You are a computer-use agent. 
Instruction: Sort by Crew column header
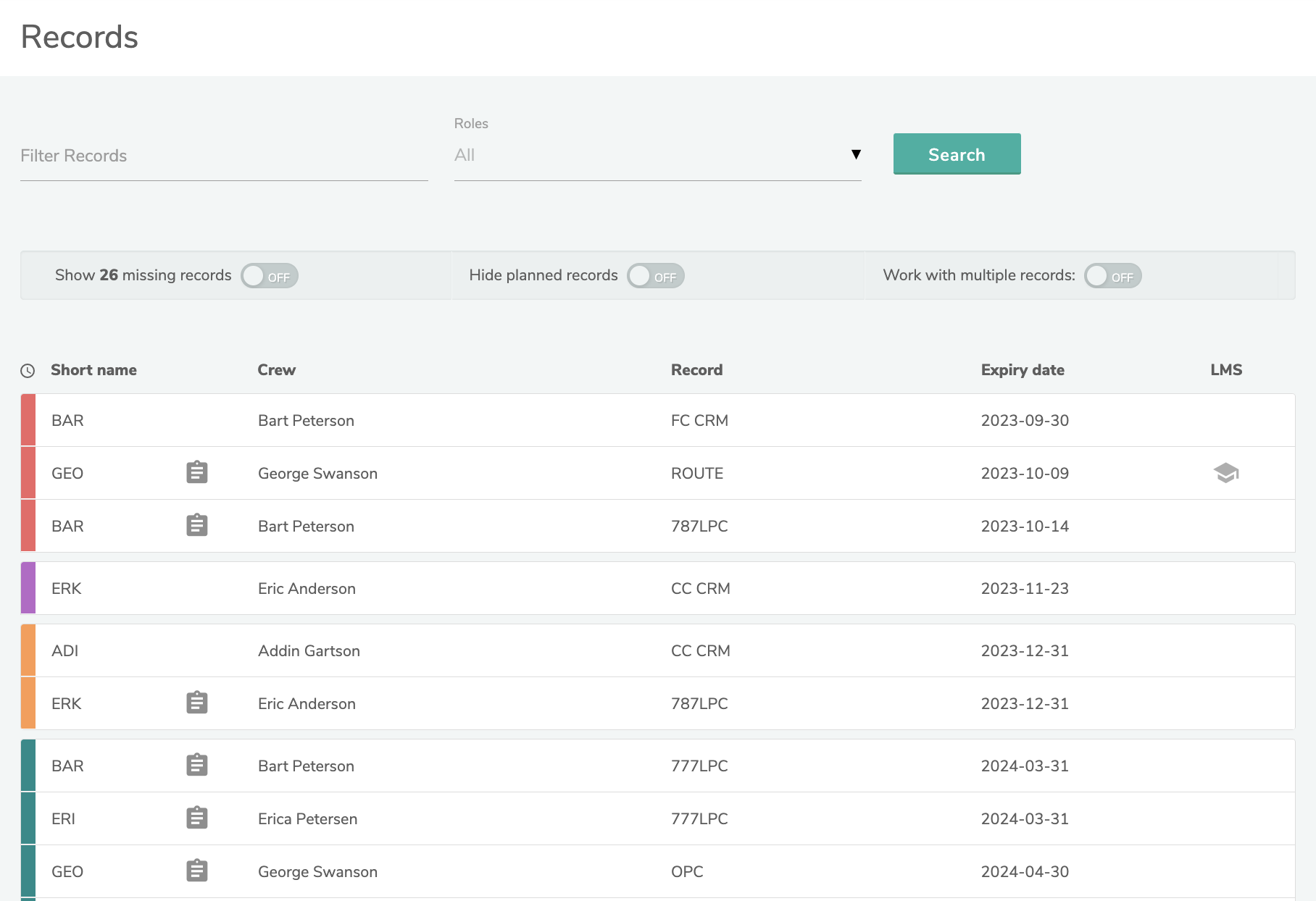[276, 370]
